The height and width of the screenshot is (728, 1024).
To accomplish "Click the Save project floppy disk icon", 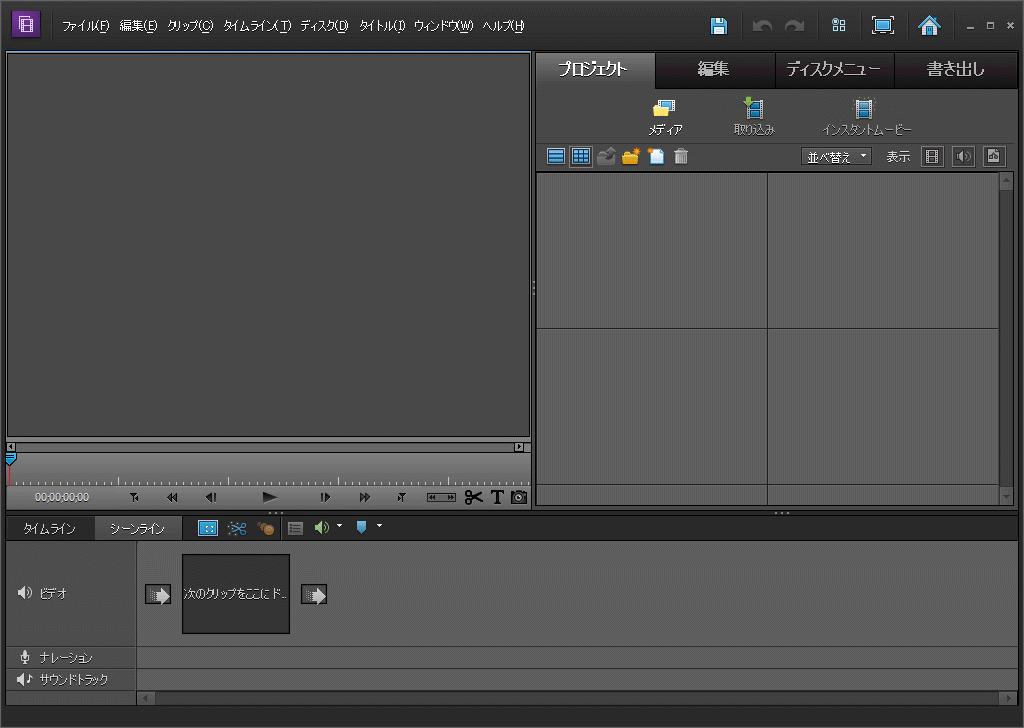I will point(718,26).
